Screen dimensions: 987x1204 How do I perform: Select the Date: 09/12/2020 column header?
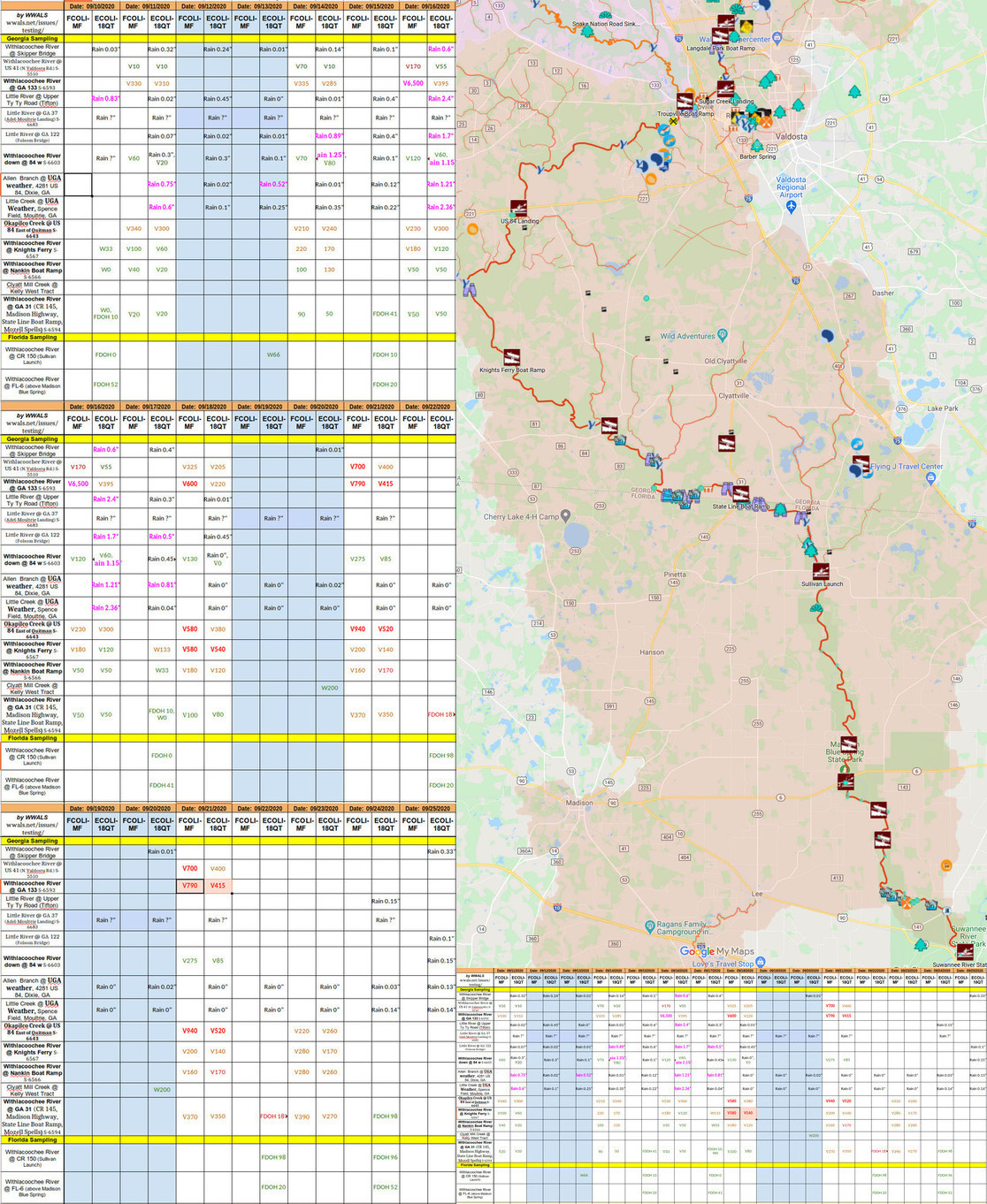[x=203, y=5]
